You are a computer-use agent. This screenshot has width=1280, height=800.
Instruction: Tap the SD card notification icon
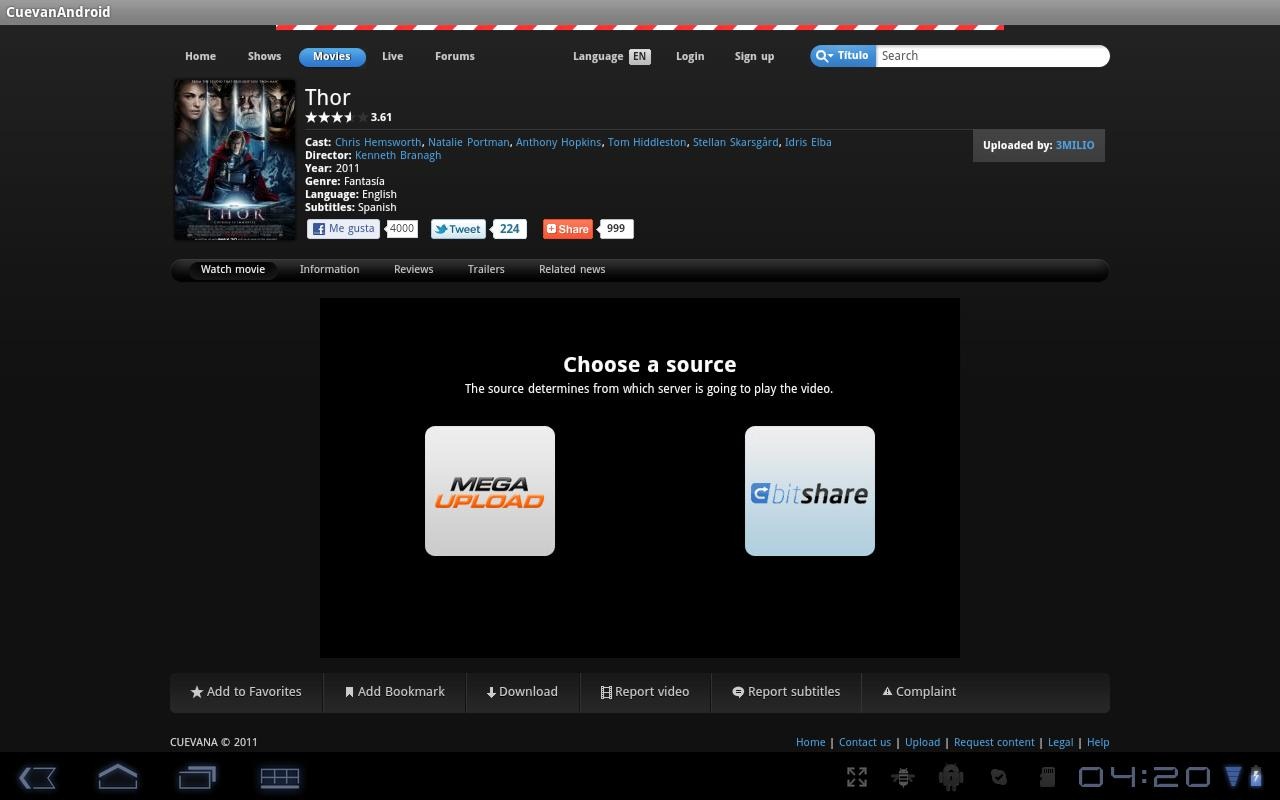(x=1046, y=777)
